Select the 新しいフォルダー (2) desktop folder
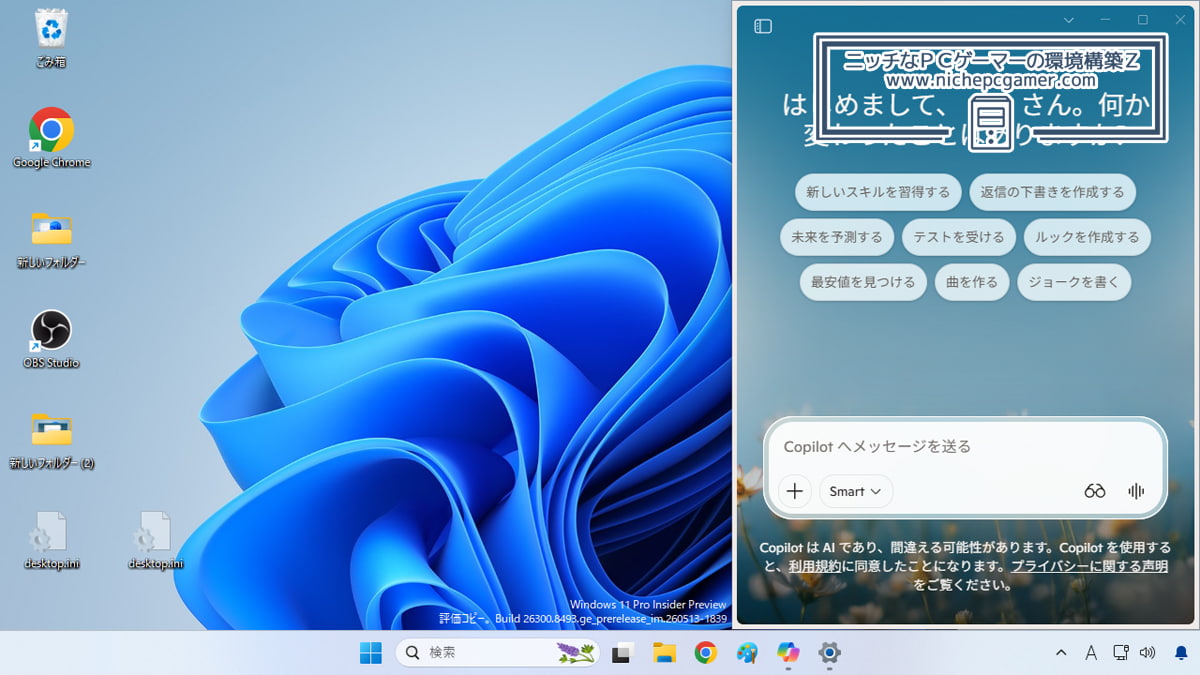This screenshot has height=675, width=1200. point(51,441)
